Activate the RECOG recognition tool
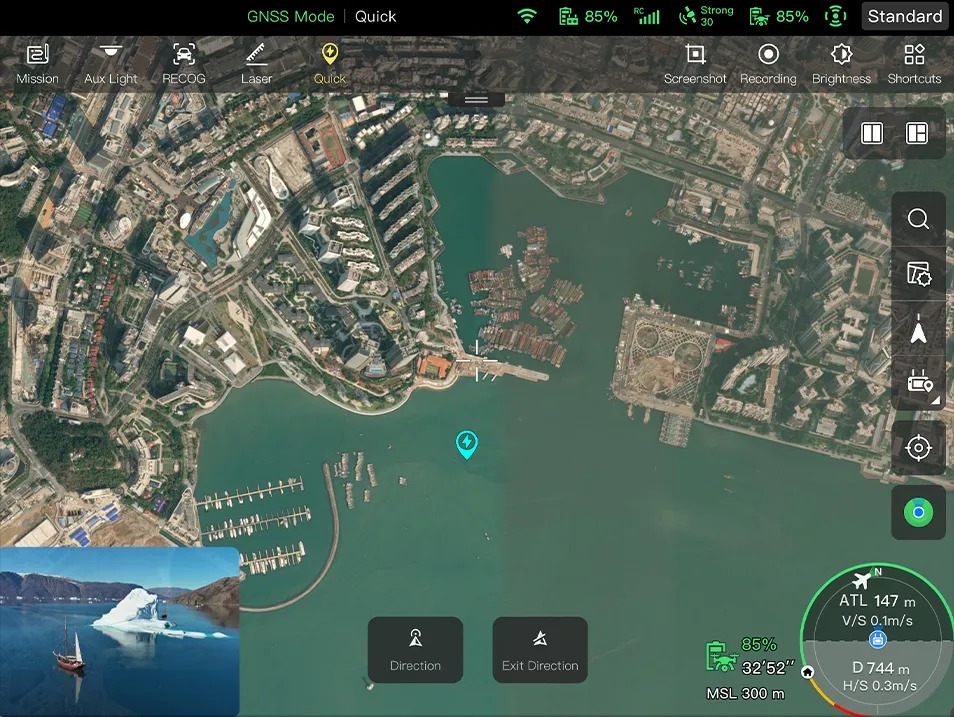Viewport: 954px width, 717px height. pyautogui.click(x=183, y=64)
